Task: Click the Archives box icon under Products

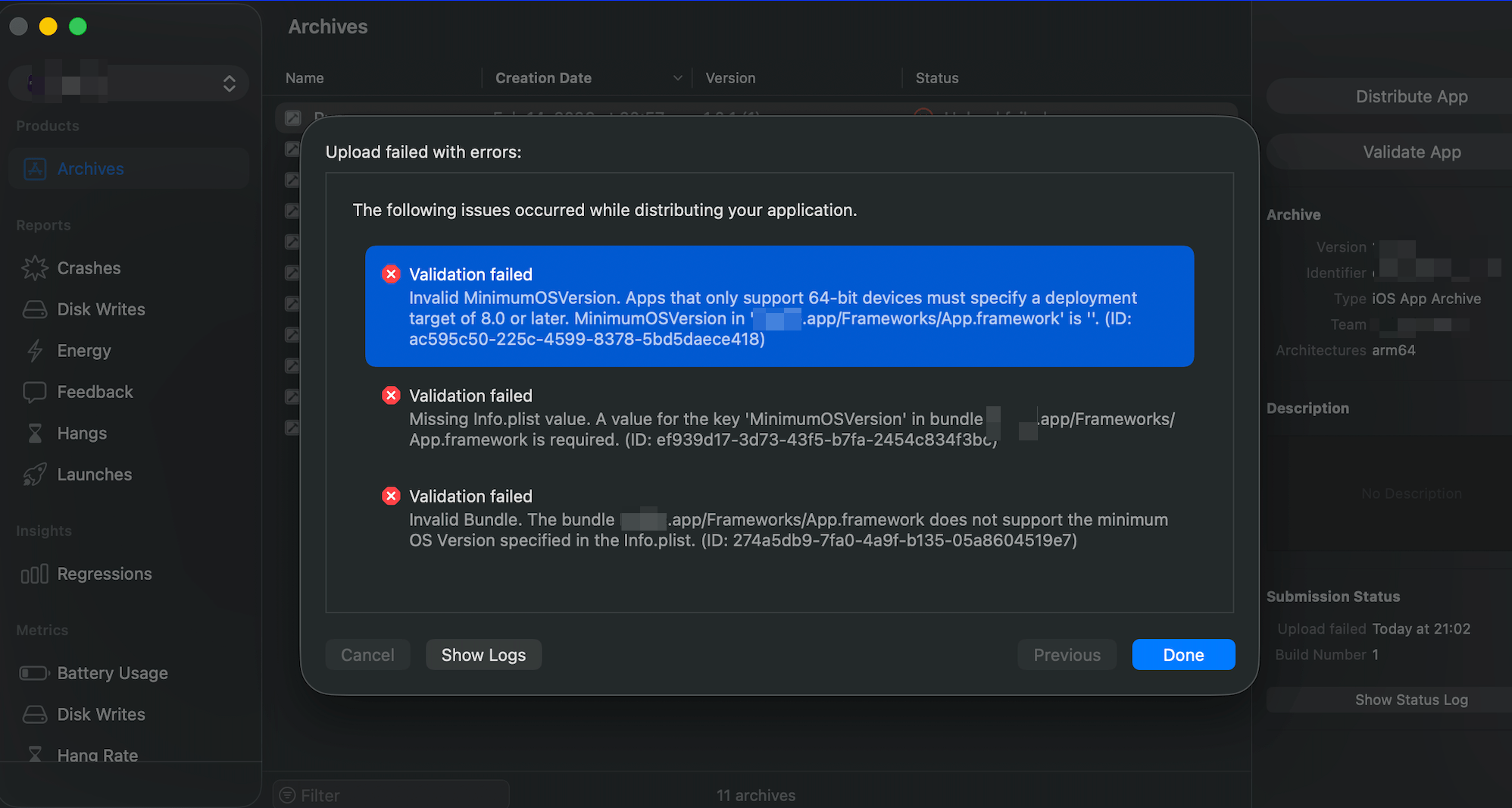Action: coord(35,168)
